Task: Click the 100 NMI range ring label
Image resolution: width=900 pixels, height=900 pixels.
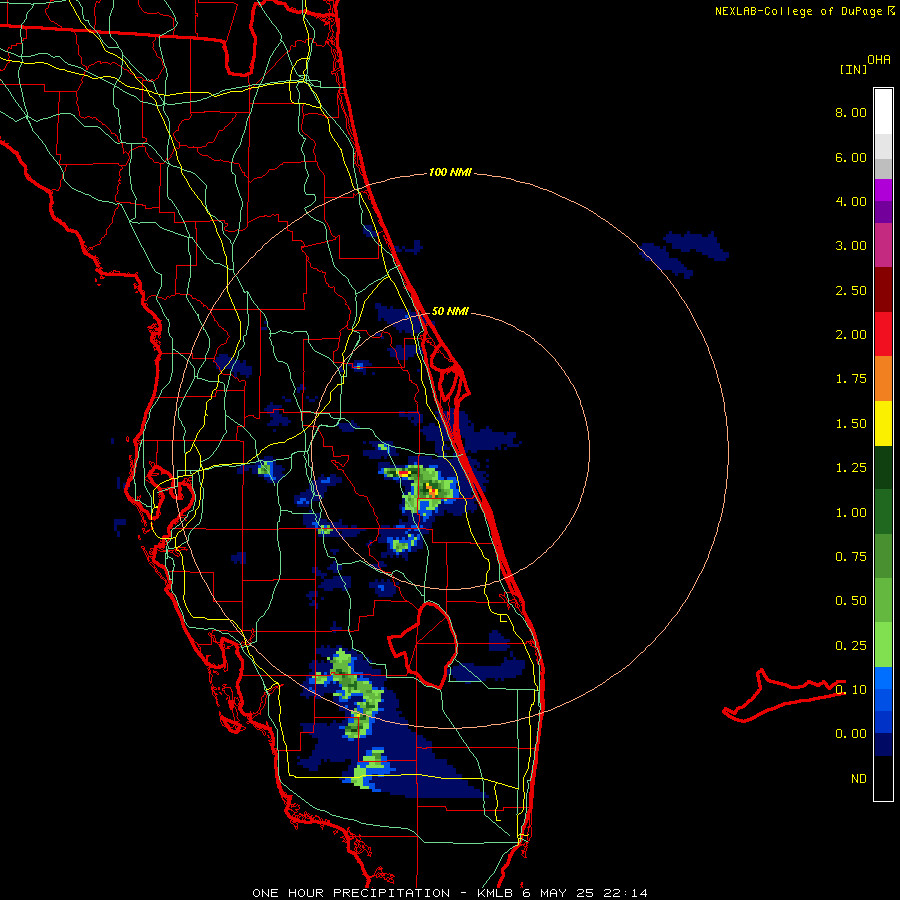Action: point(450,172)
